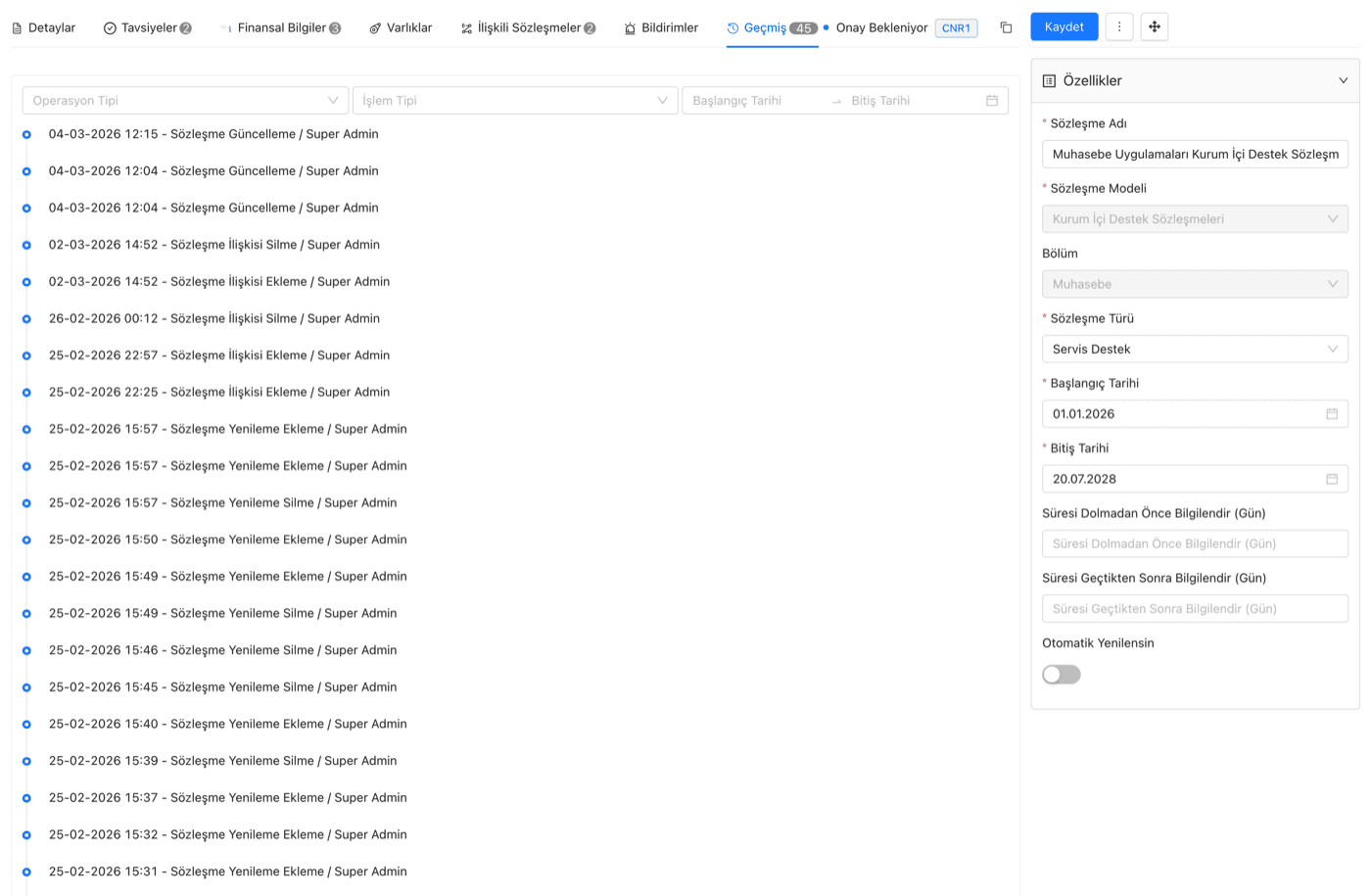Collapse the Özellikler panel chevron
This screenshot has height=896, width=1371.
click(x=1343, y=81)
